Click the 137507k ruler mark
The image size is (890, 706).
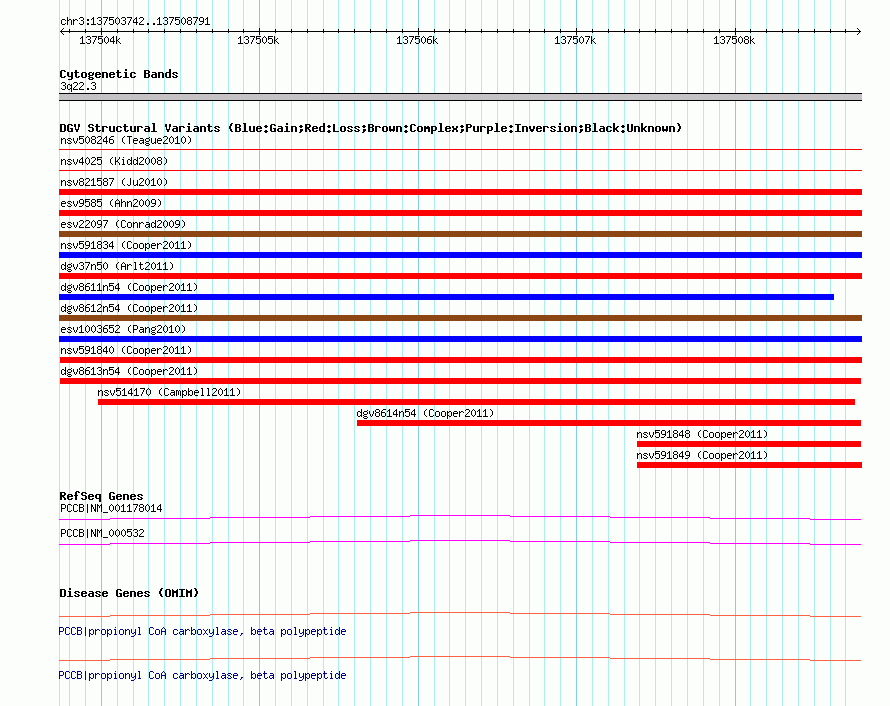tap(575, 40)
